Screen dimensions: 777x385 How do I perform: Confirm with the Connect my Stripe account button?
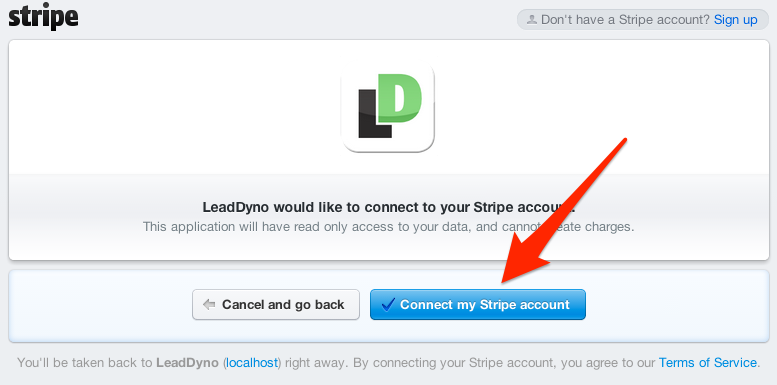point(478,305)
